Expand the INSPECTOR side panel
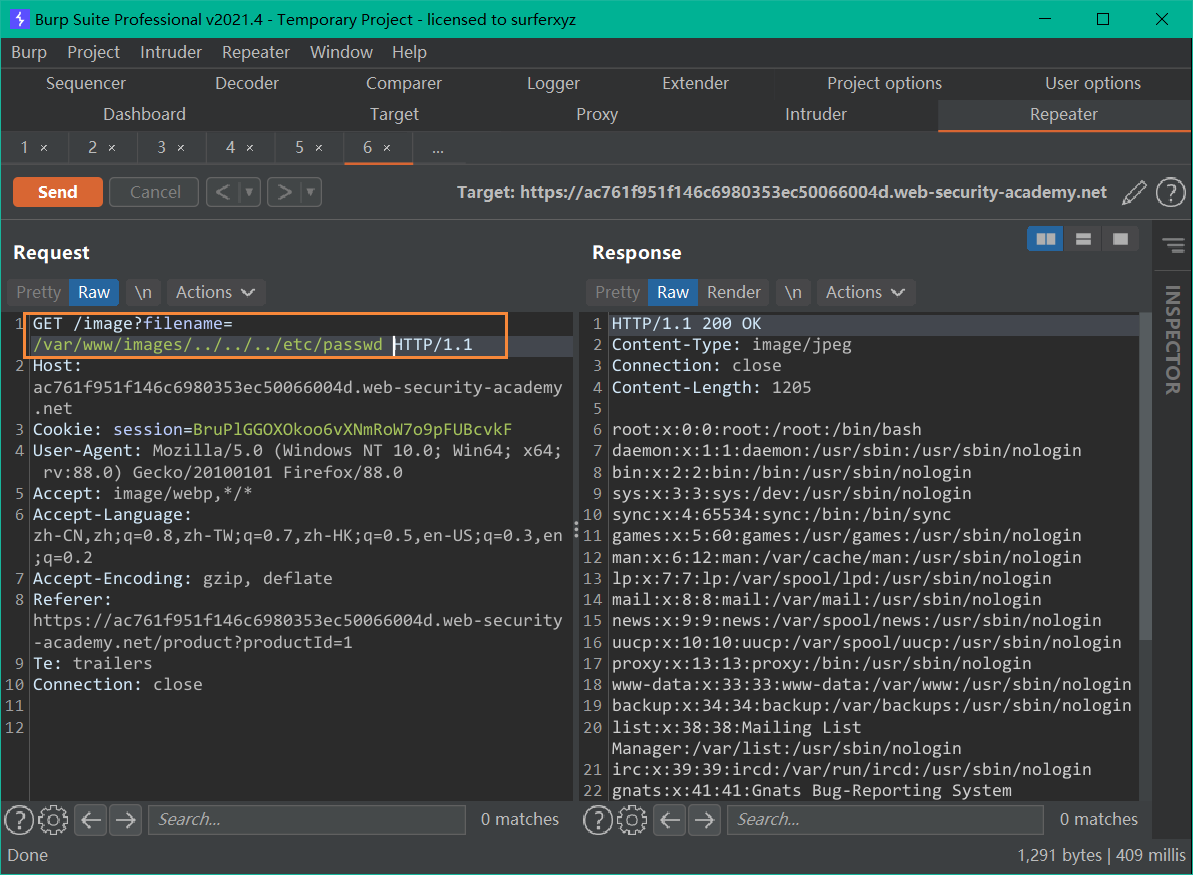This screenshot has width=1193, height=875. click(1172, 339)
